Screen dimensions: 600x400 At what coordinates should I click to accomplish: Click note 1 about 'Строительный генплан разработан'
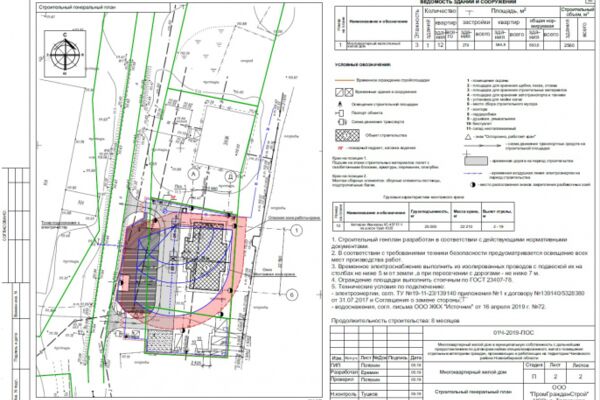coord(449,243)
